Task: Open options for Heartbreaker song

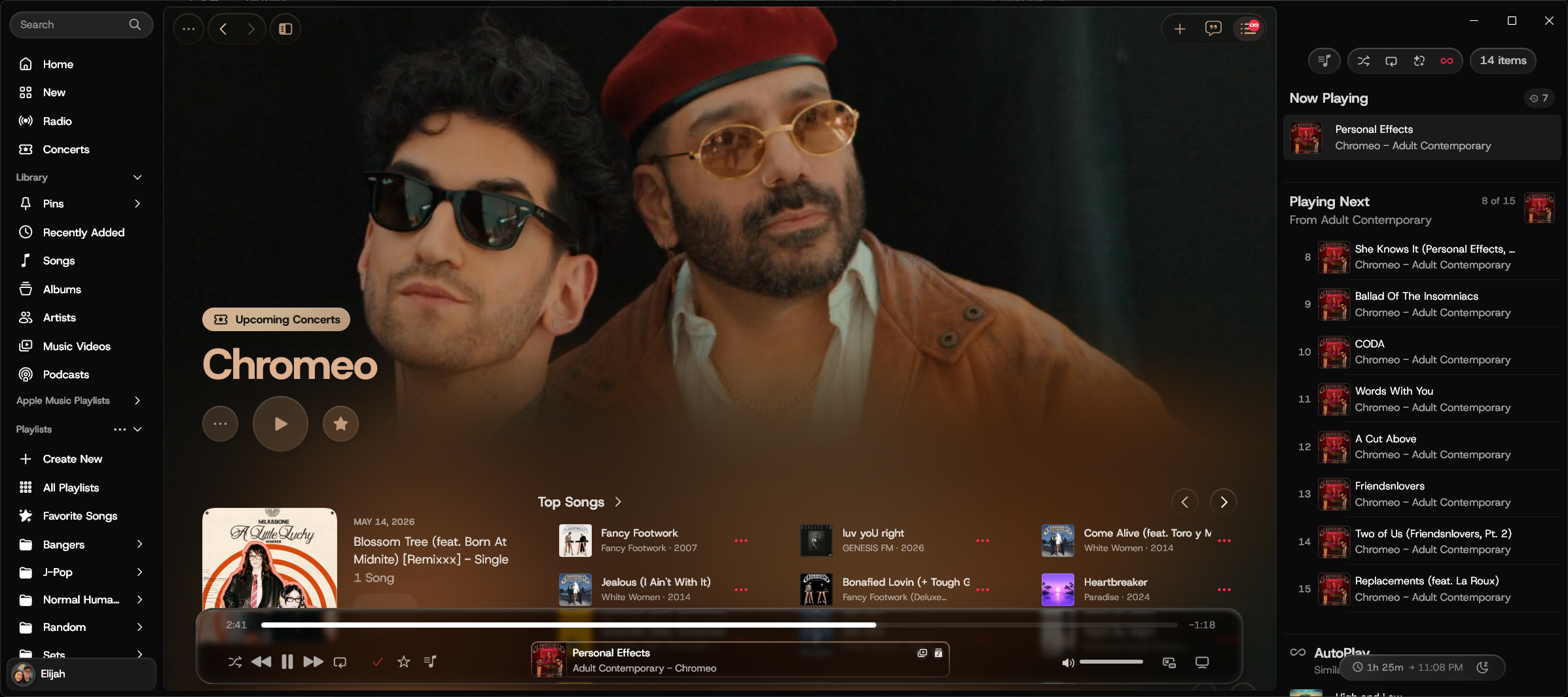Action: 1224,590
